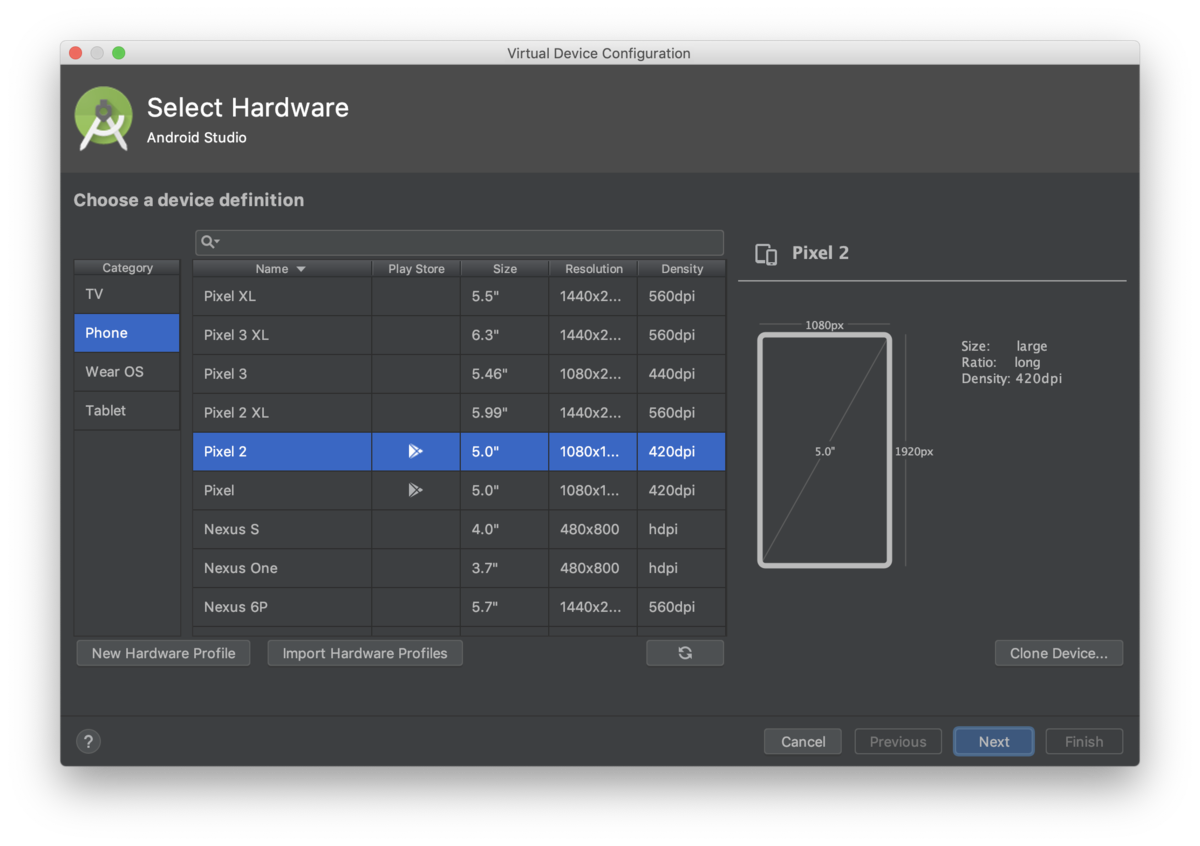Select the Pixel 2 XL device name
This screenshot has width=1200, height=846.
tap(236, 413)
